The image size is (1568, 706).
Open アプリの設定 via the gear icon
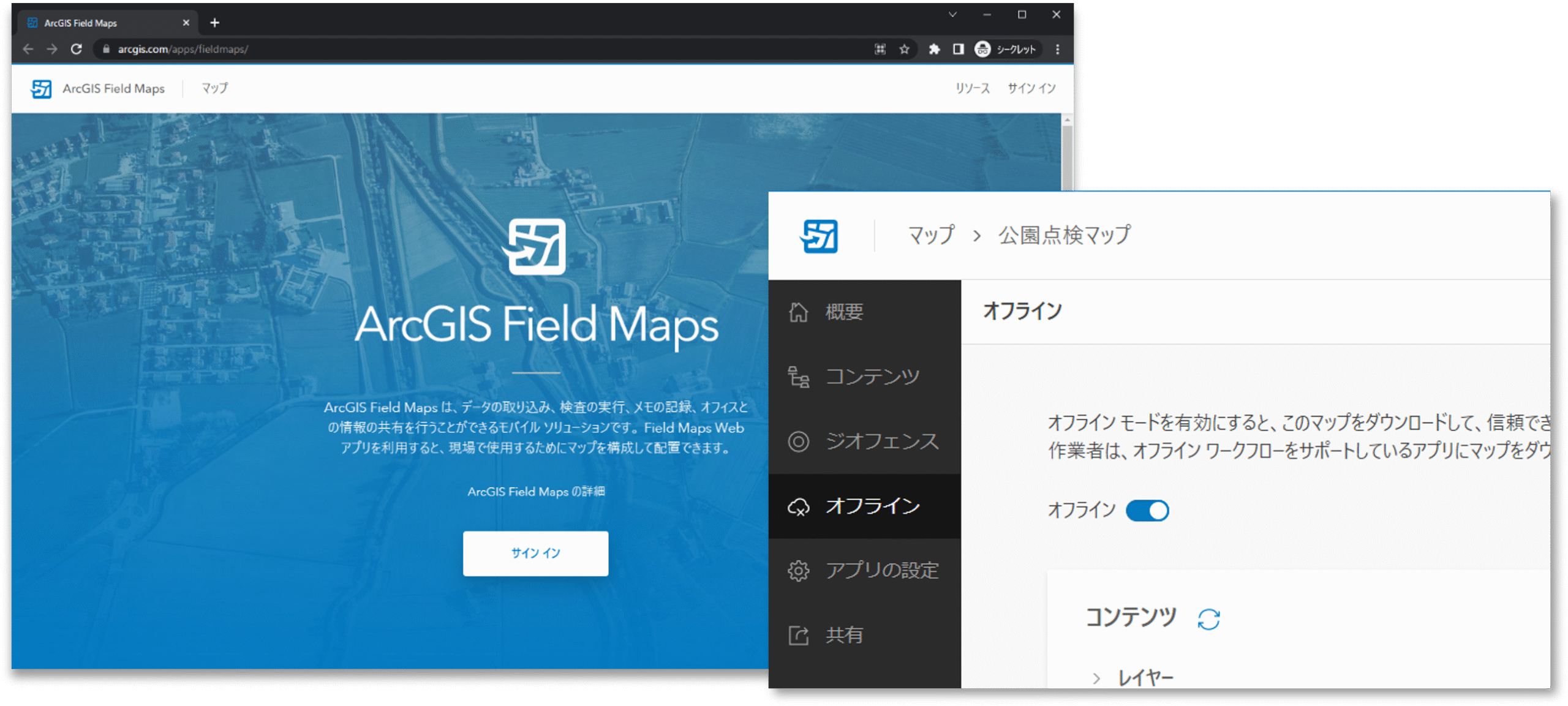pyautogui.click(x=800, y=571)
